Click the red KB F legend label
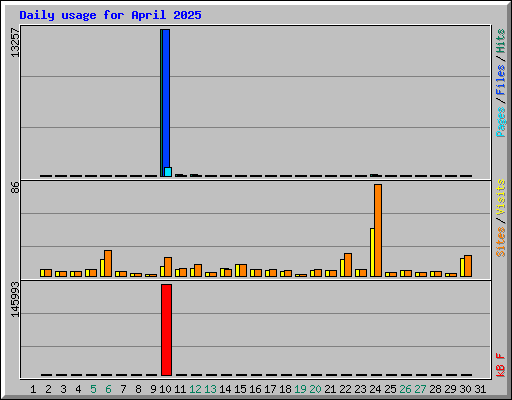 [x=500, y=365]
